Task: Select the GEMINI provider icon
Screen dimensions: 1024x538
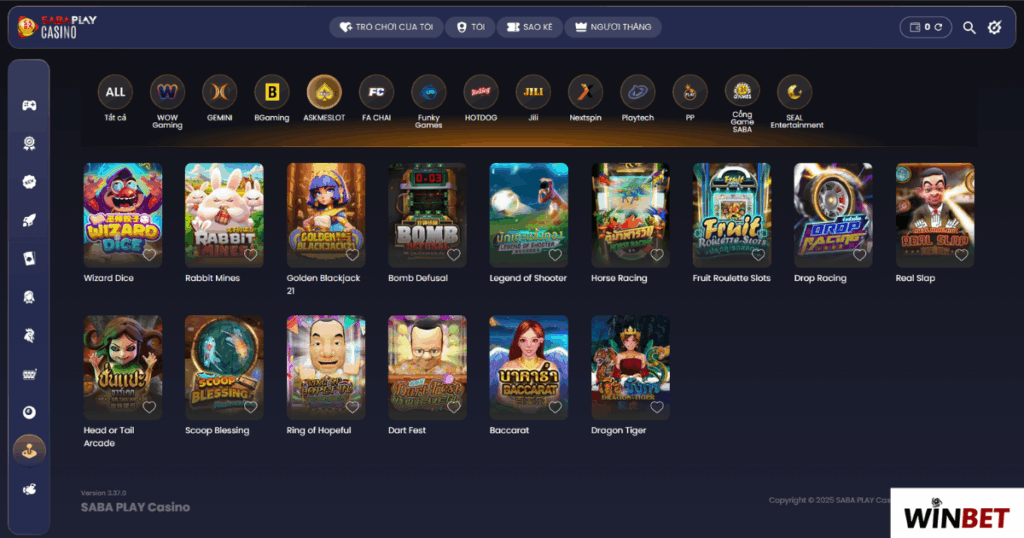Action: pyautogui.click(x=219, y=92)
